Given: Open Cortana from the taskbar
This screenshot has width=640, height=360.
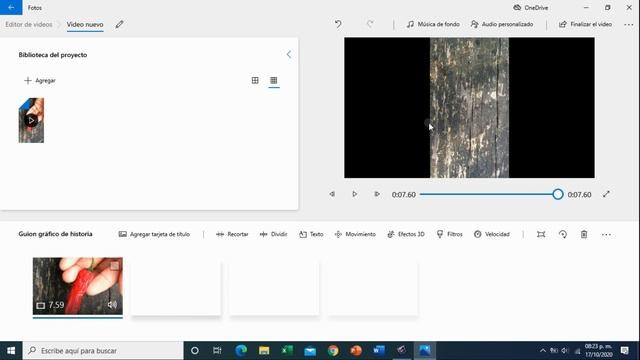Looking at the screenshot, I should pyautogui.click(x=195, y=351).
